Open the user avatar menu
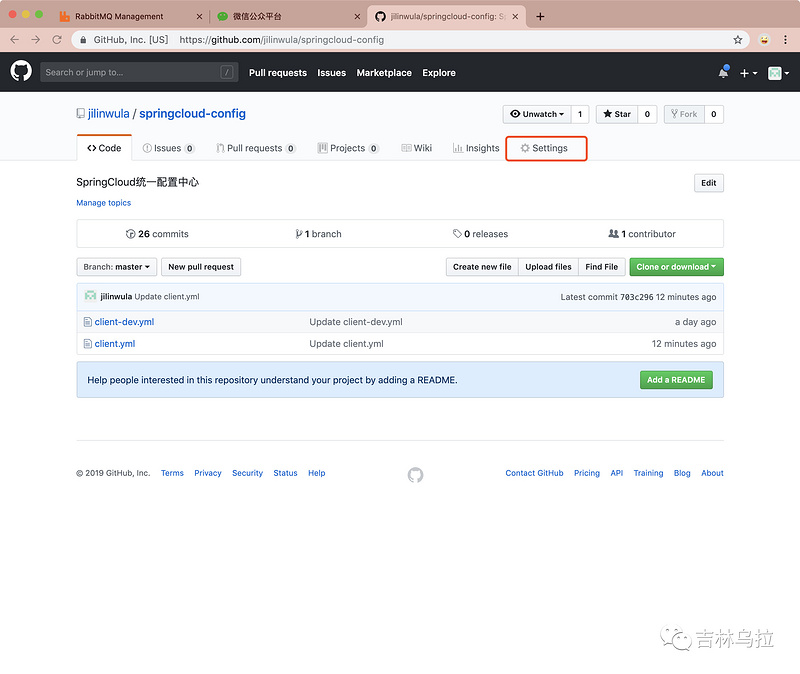800x674 pixels. [779, 73]
